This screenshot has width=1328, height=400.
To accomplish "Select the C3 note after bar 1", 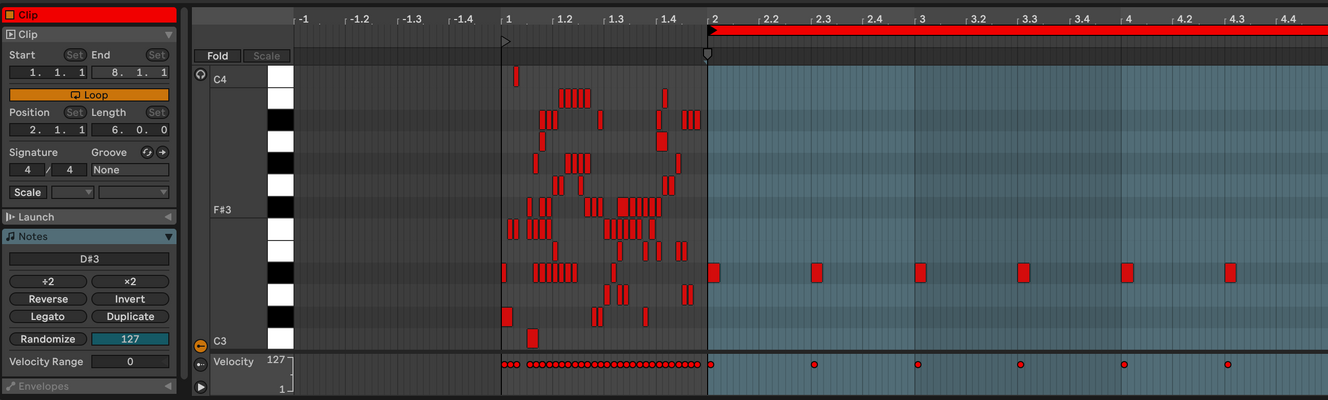I will pos(532,338).
